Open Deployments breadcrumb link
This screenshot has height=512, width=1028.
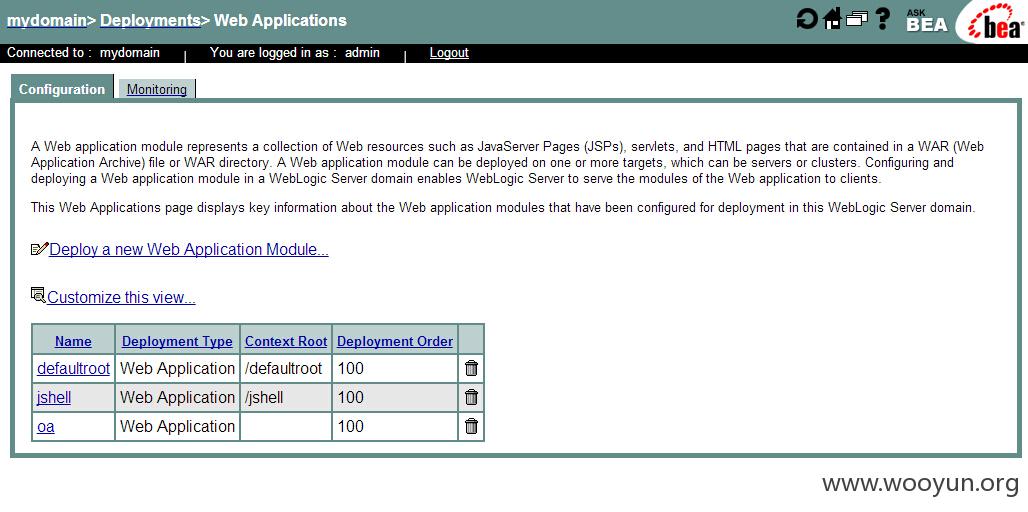(x=150, y=20)
